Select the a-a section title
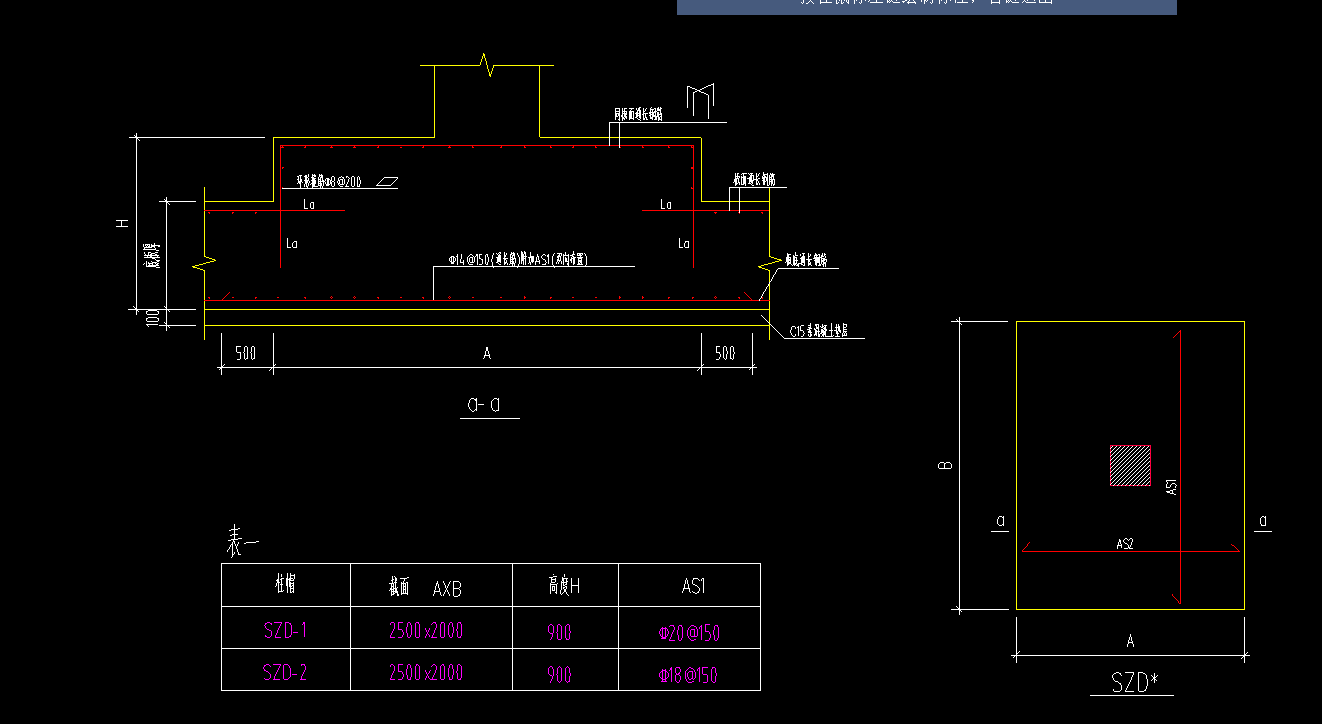Image resolution: width=1322 pixels, height=724 pixels. coord(483,405)
